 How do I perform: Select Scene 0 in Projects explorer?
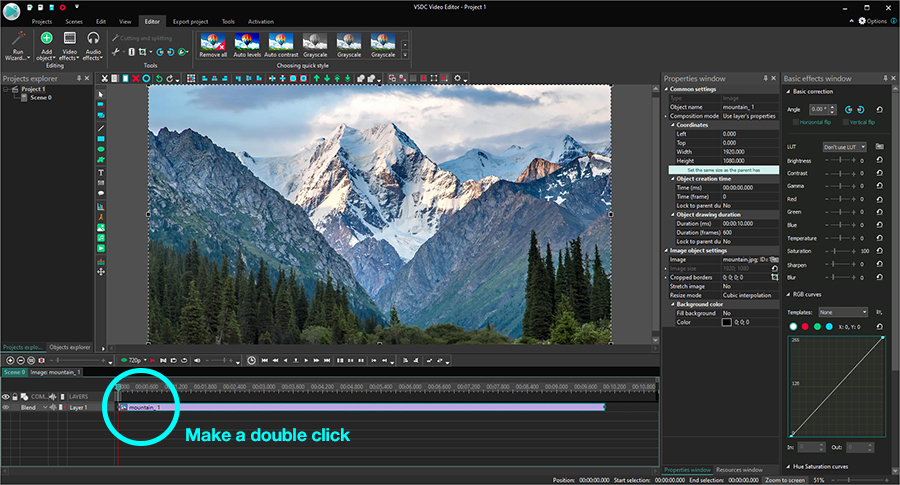click(43, 98)
